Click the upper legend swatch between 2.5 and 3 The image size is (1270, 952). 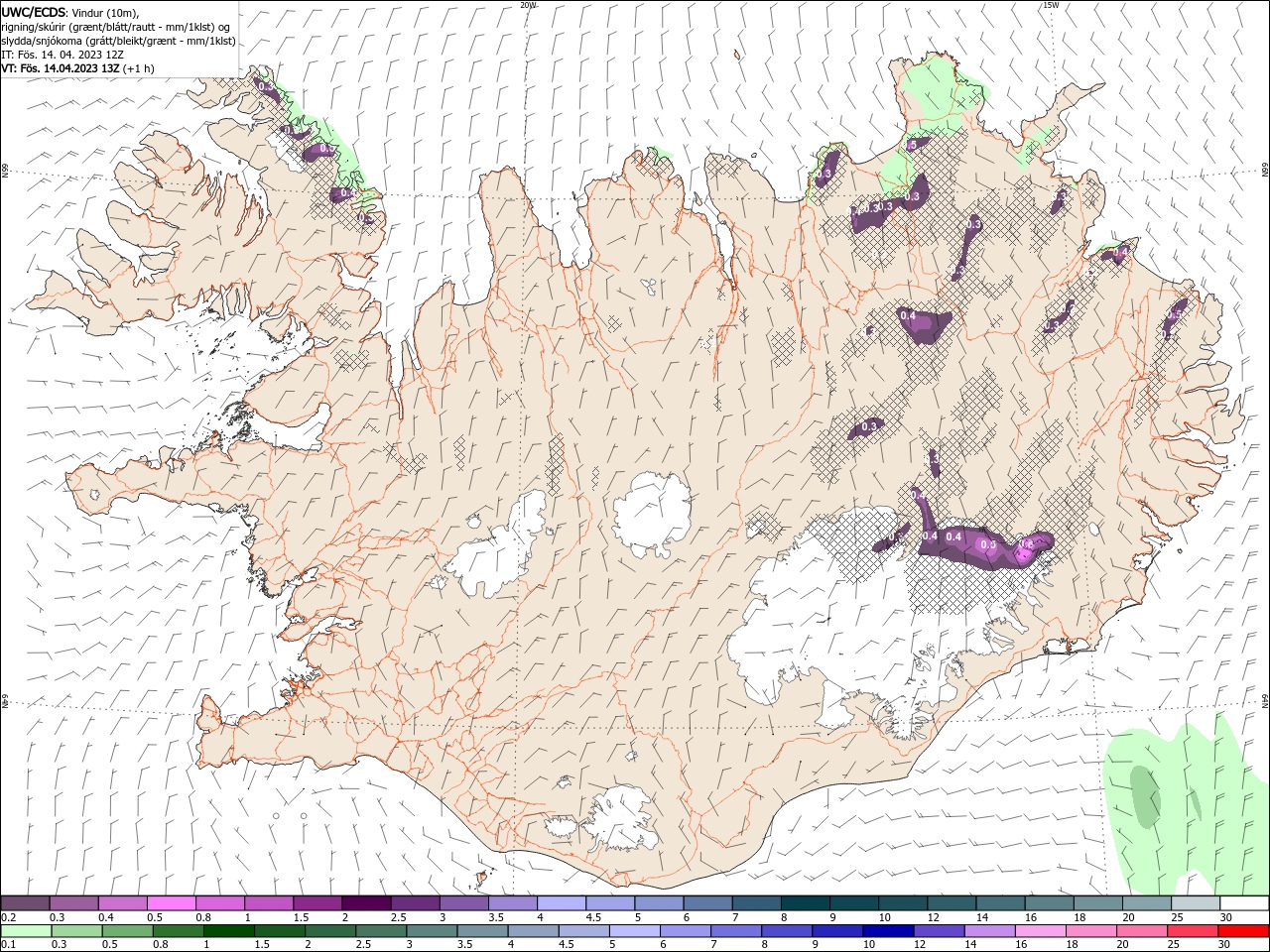(x=414, y=903)
